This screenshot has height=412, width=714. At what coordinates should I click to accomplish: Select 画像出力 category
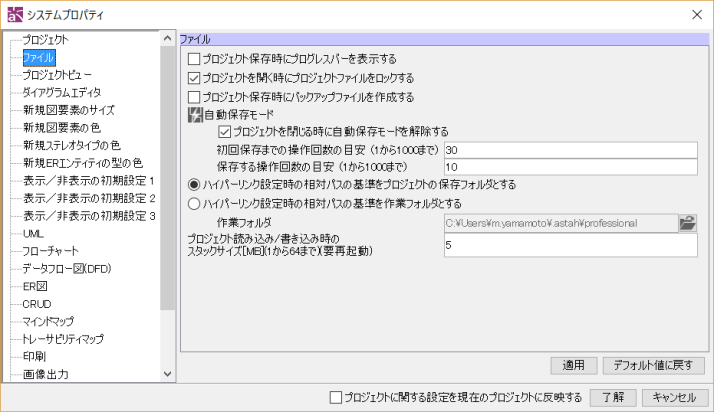[46, 374]
